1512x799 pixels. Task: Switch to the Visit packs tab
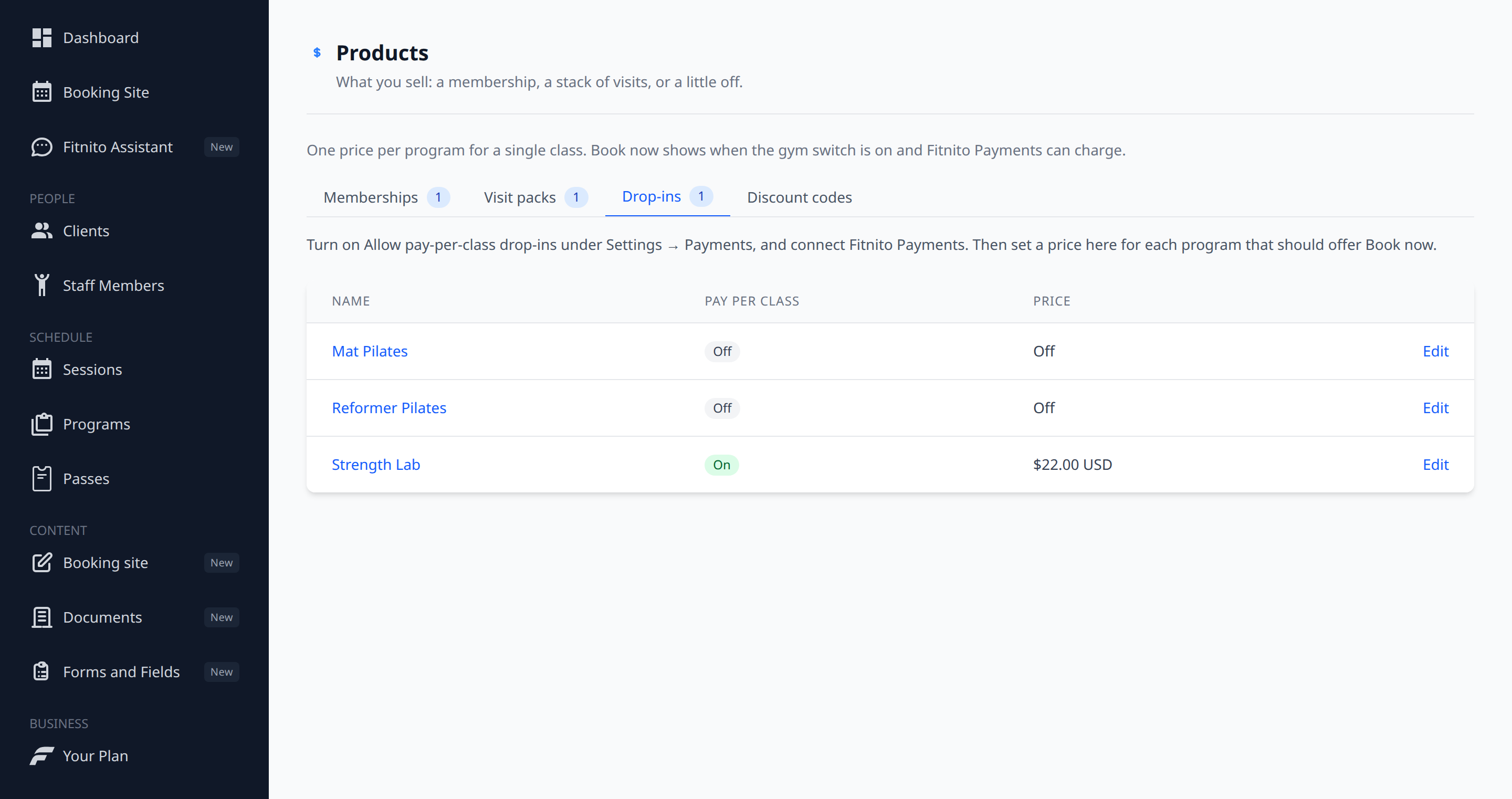tap(535, 197)
